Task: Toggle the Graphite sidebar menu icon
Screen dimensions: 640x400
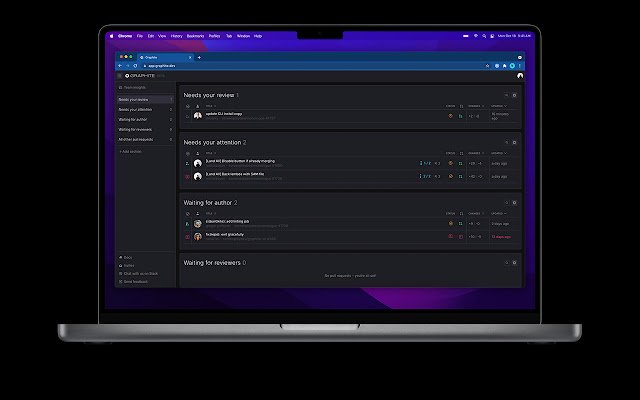Action: [120, 76]
